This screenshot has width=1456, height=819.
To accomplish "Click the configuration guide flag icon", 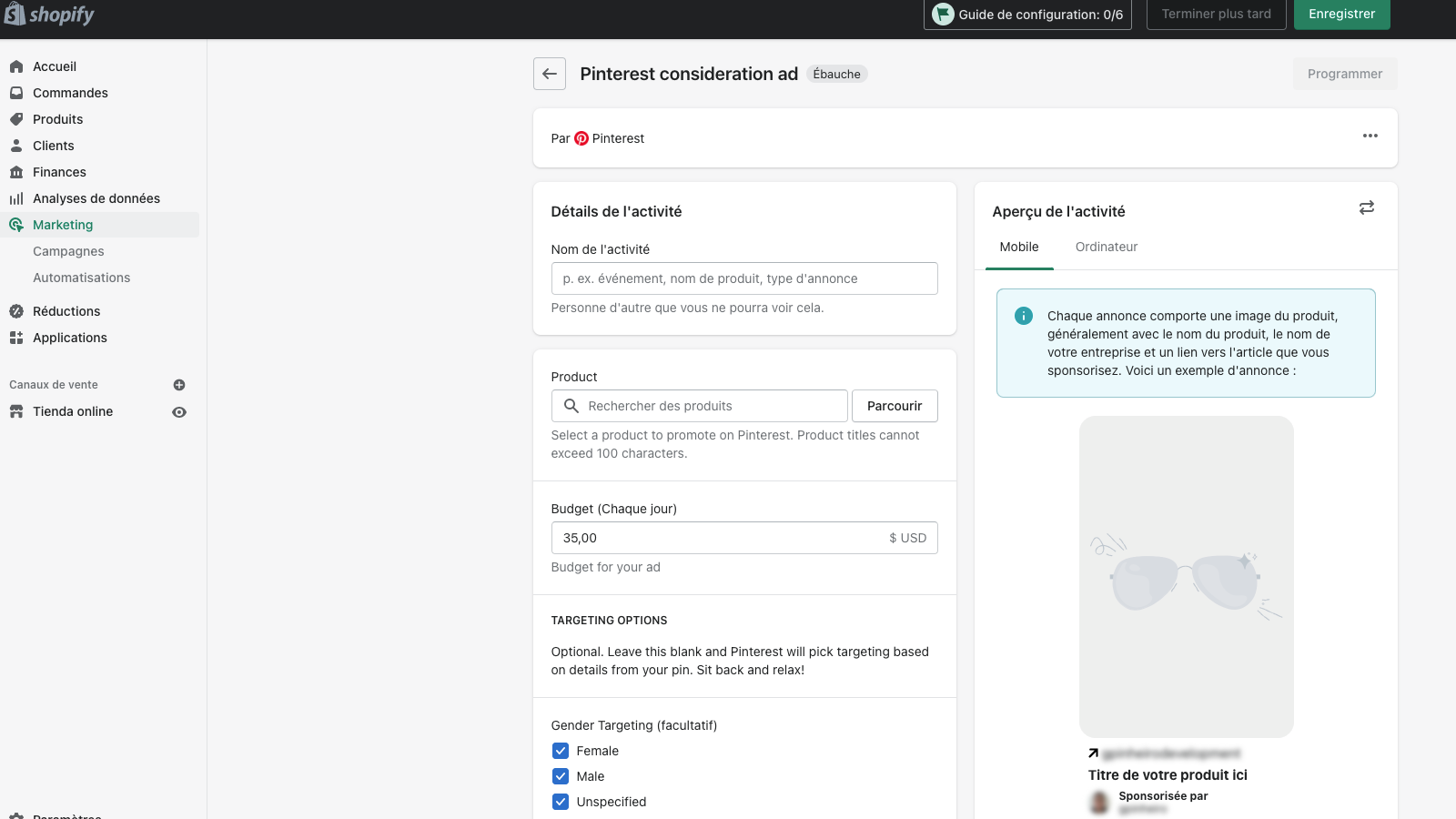I will point(944,15).
